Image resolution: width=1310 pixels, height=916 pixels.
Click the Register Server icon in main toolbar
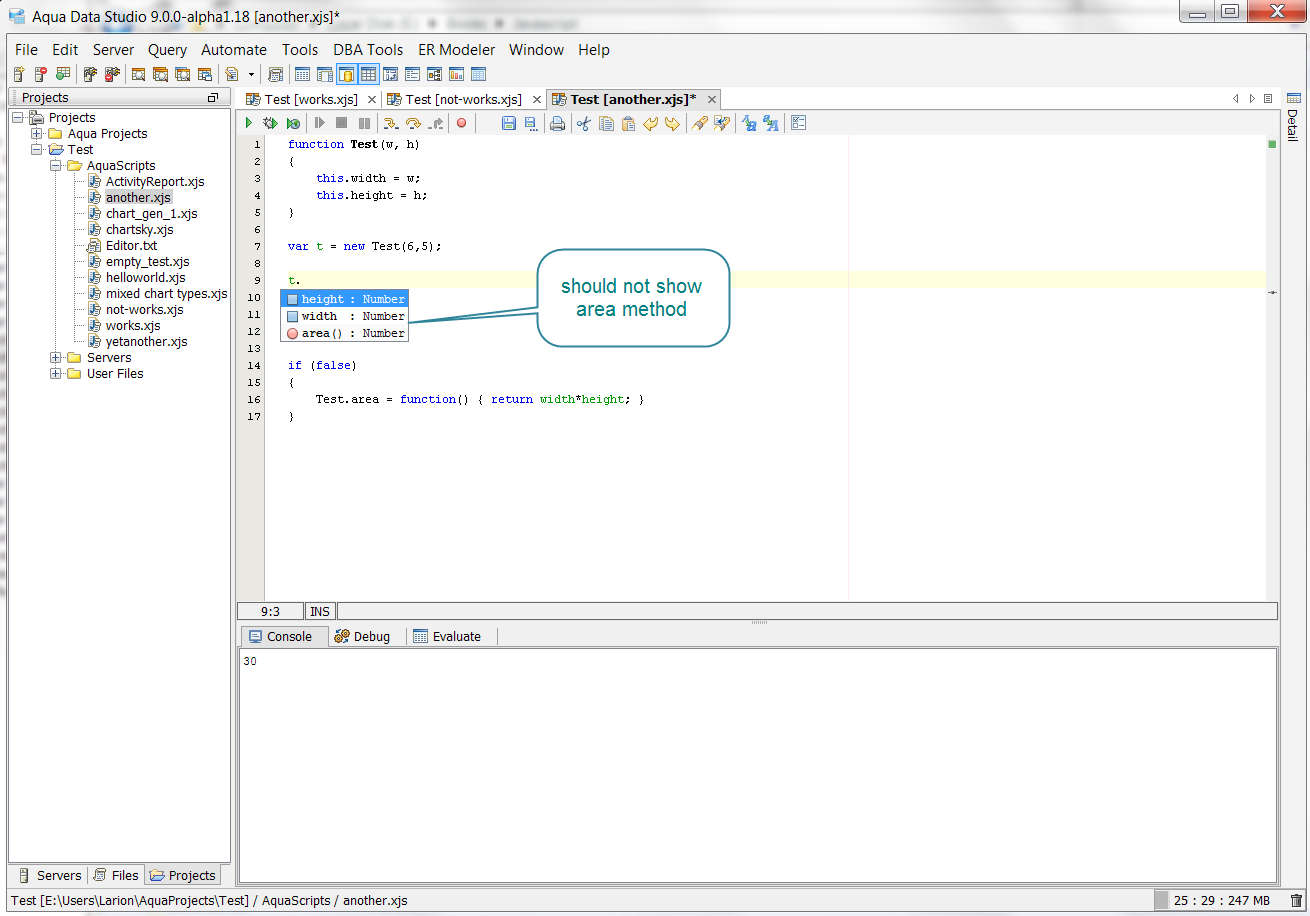19,74
